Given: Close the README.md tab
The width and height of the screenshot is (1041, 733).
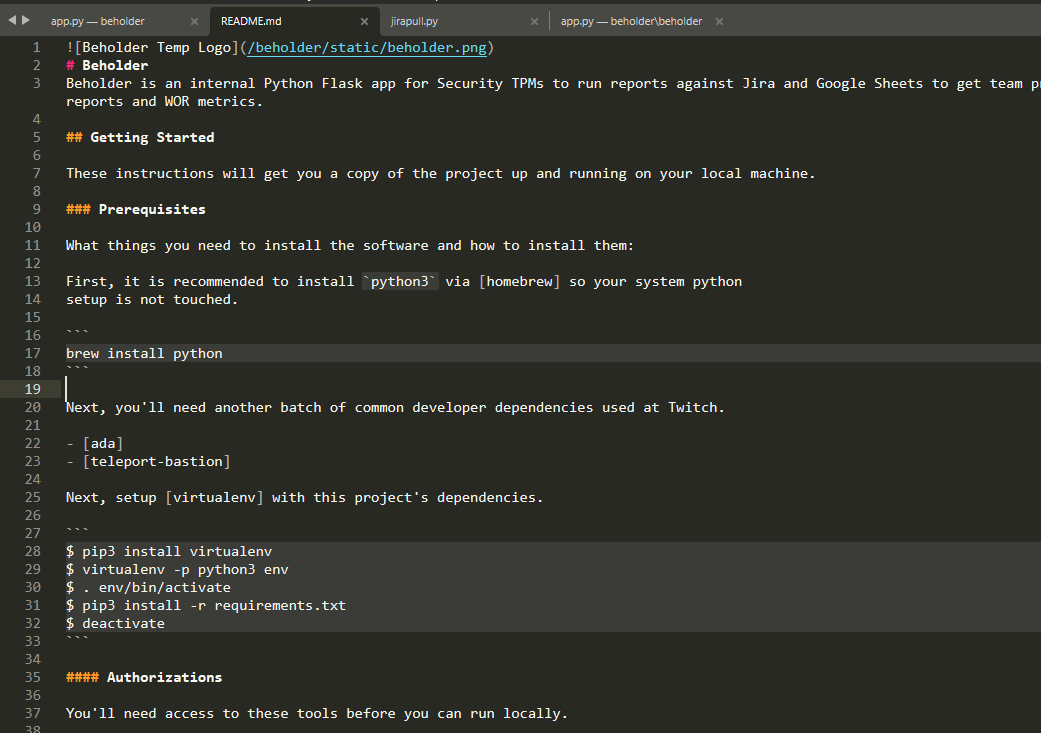Looking at the screenshot, I should tap(364, 22).
